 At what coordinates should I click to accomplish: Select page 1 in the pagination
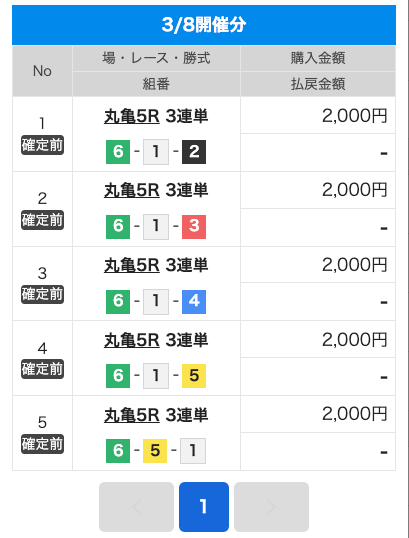[204, 507]
